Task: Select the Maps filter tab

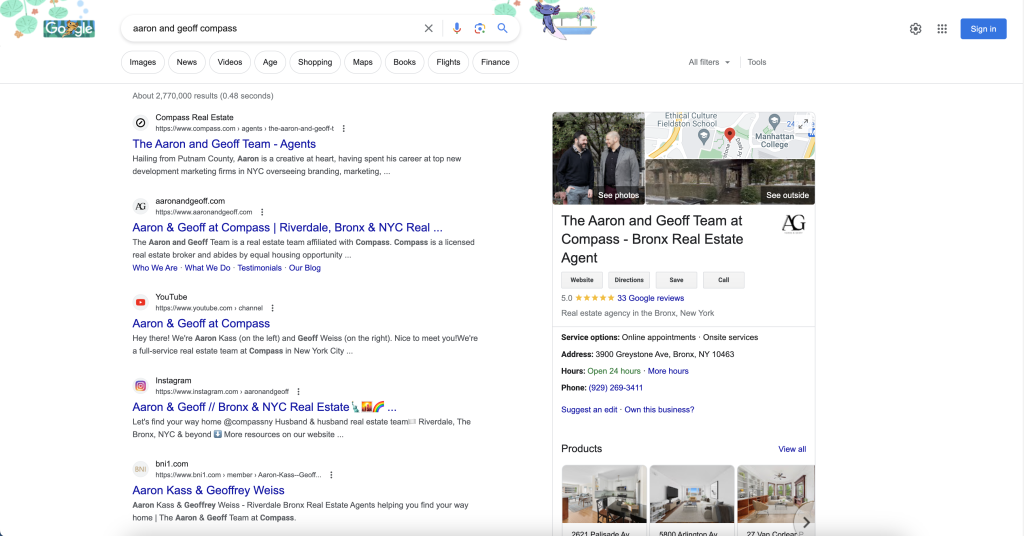Action: coord(362,62)
